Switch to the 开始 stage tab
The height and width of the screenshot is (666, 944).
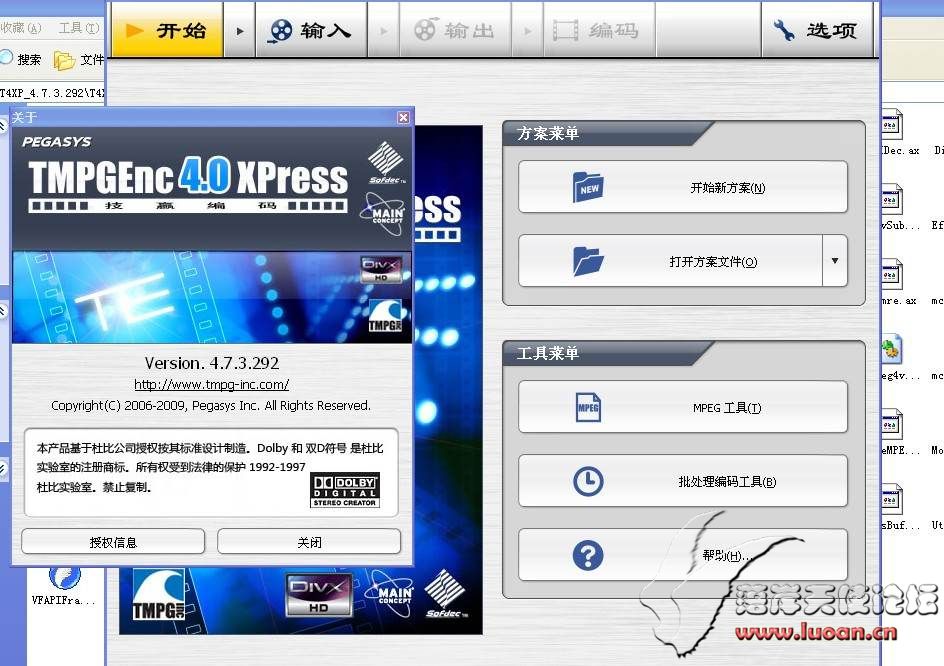tap(167, 30)
